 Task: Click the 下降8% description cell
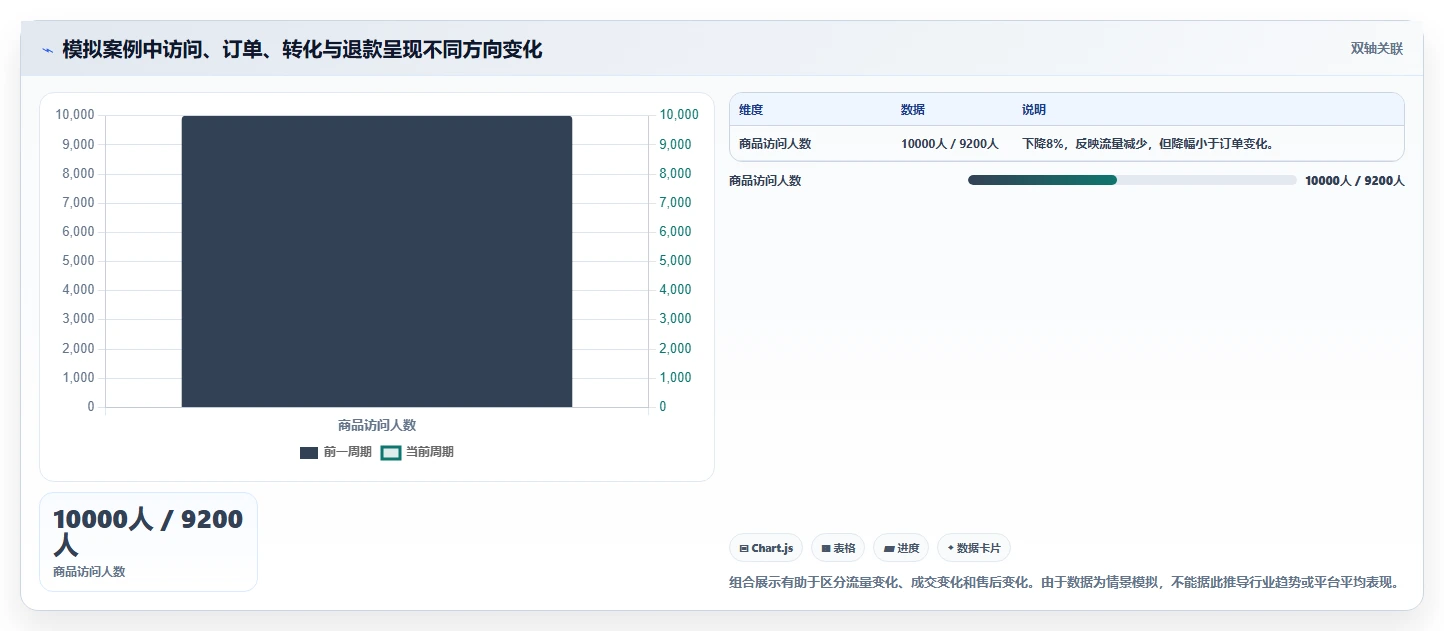click(1148, 144)
